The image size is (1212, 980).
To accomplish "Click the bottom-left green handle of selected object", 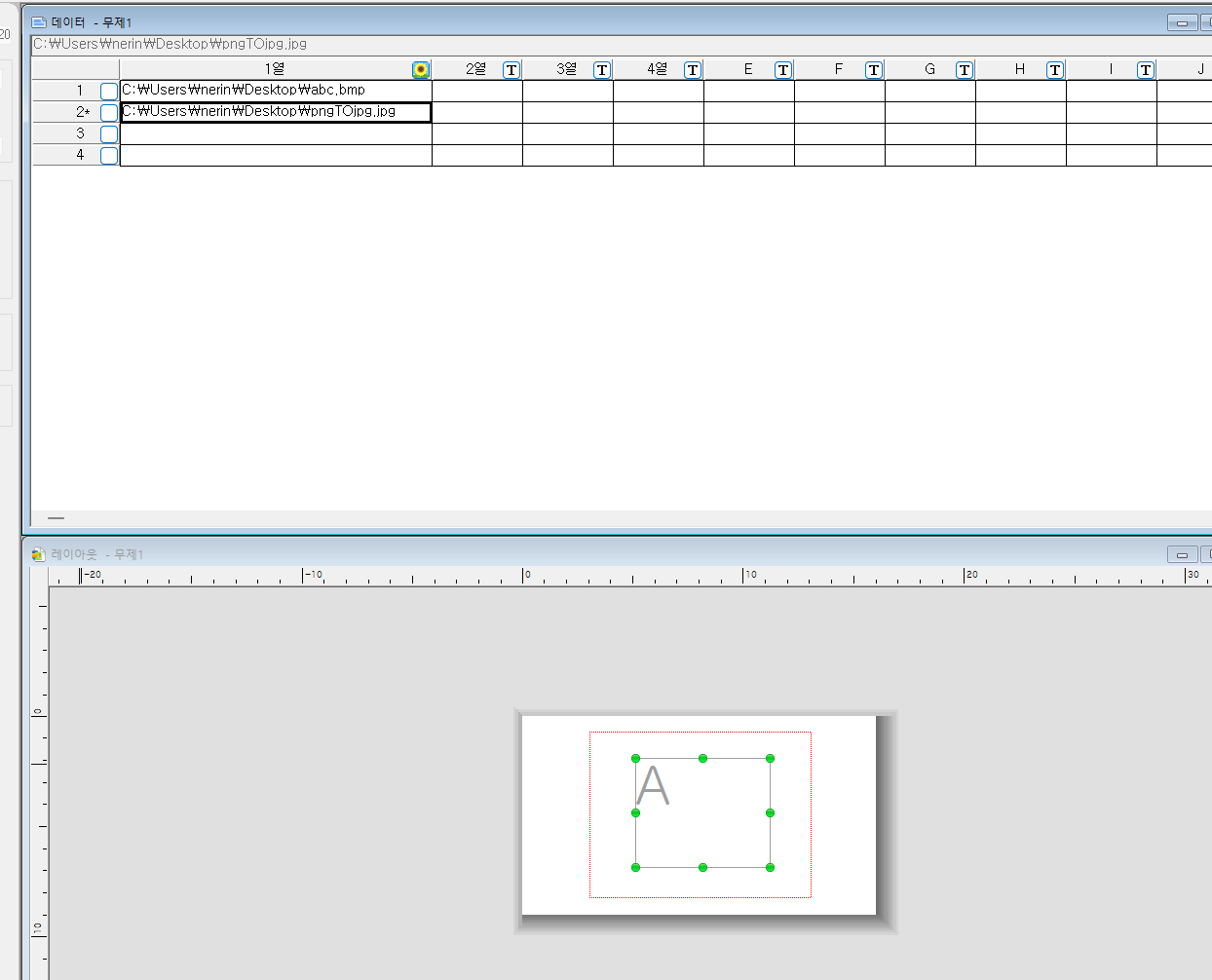I will 636,867.
